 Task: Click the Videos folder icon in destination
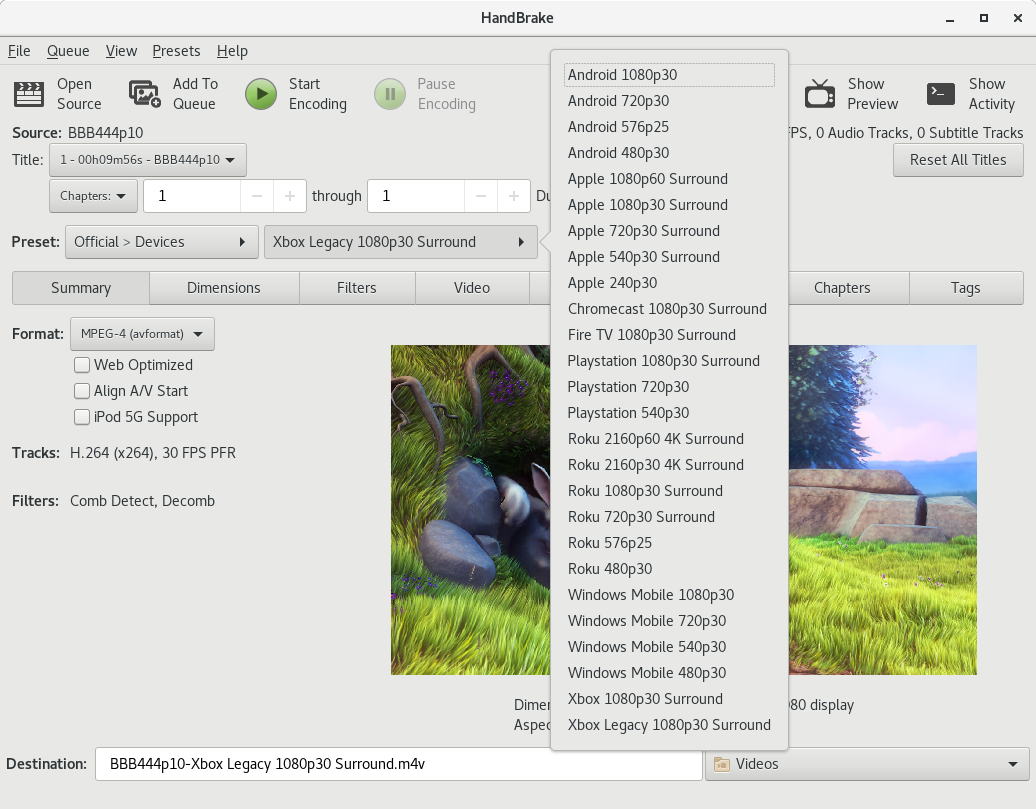722,764
